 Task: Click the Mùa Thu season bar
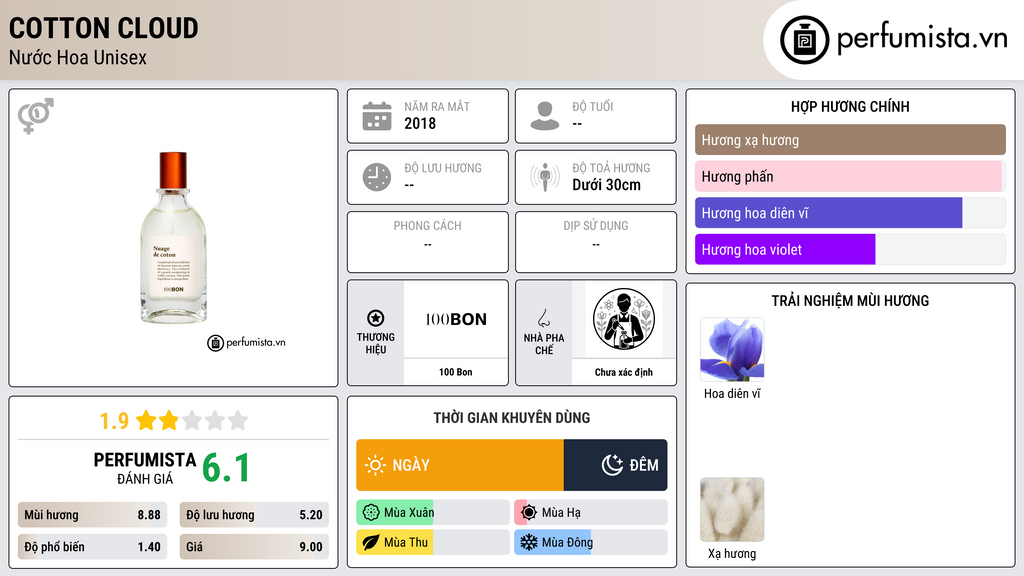(432, 543)
